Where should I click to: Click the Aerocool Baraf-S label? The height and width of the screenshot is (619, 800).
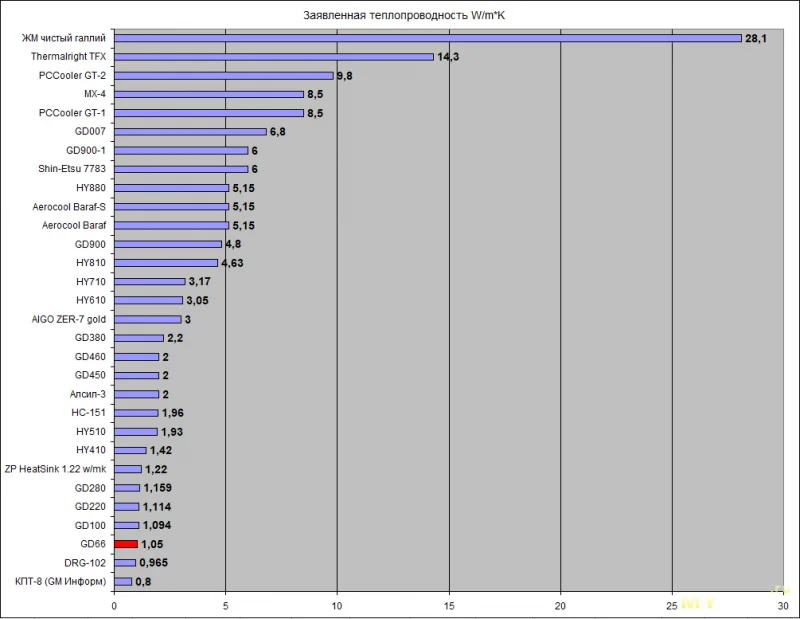69,206
